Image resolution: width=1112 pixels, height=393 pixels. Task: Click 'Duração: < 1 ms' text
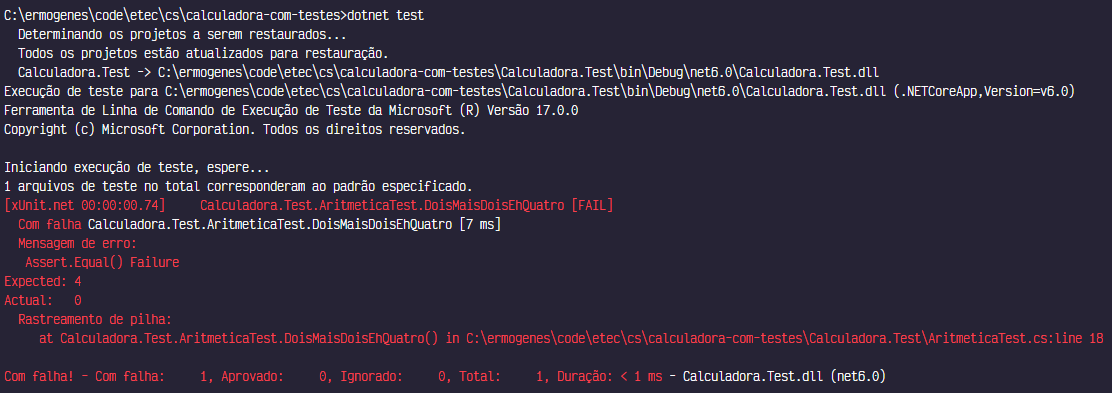609,377
